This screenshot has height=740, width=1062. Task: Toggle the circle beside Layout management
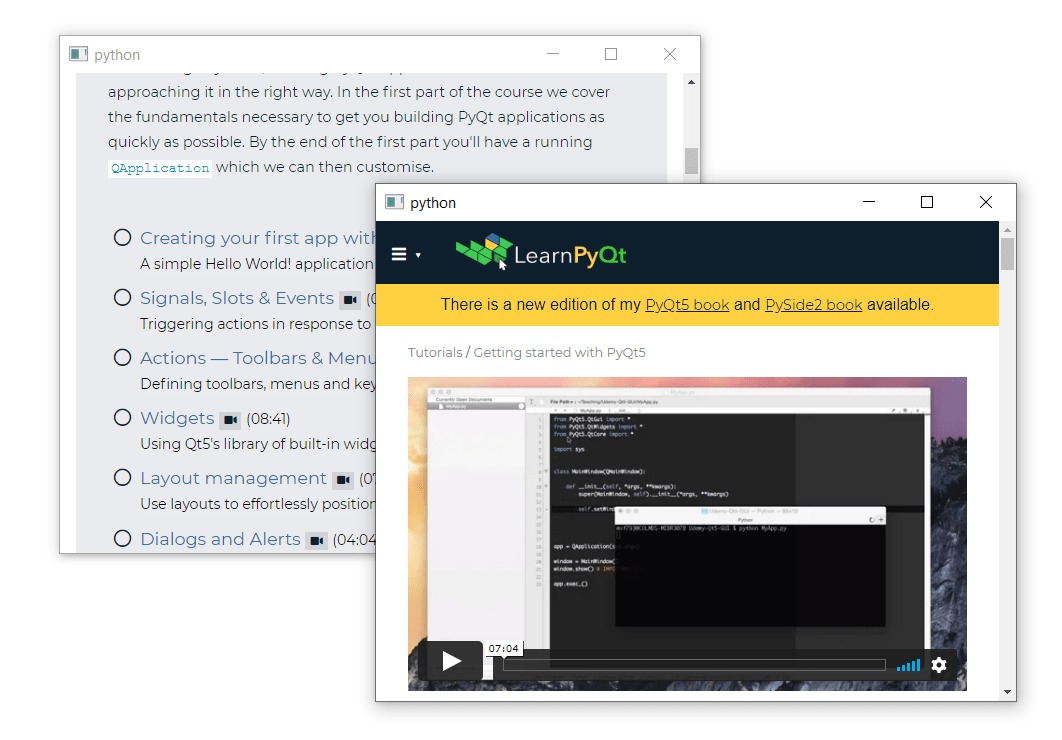click(x=122, y=477)
